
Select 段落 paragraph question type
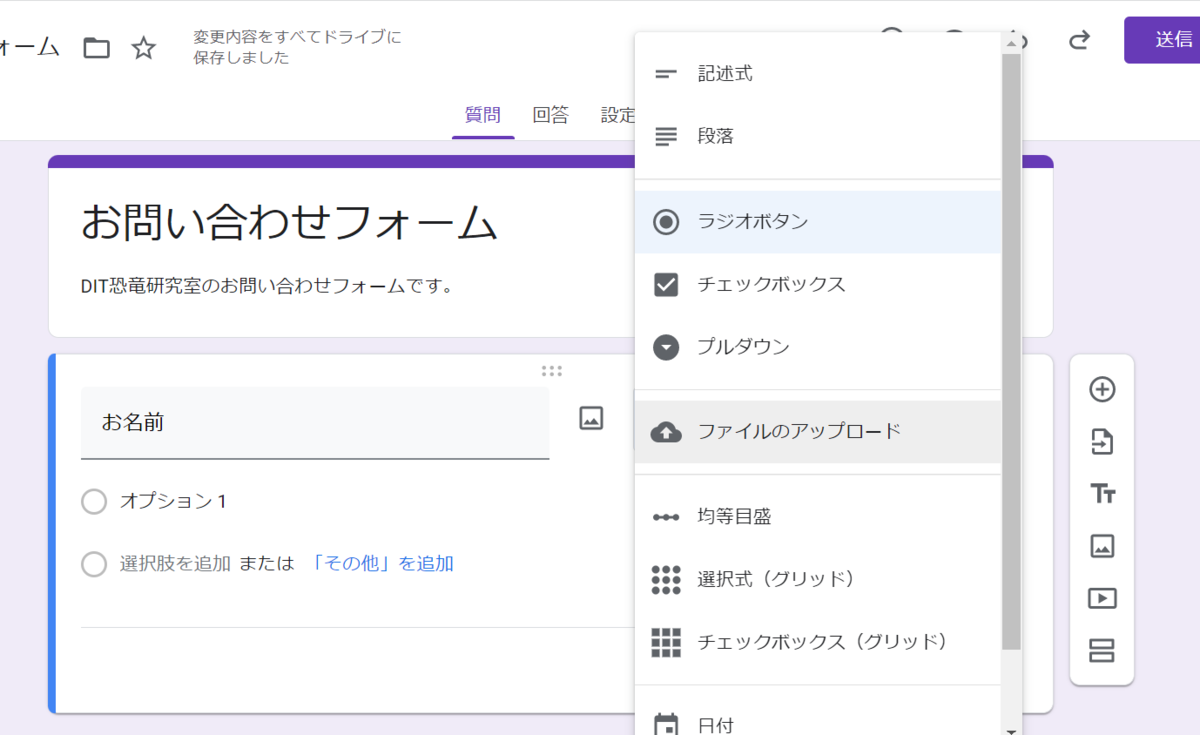[818, 137]
